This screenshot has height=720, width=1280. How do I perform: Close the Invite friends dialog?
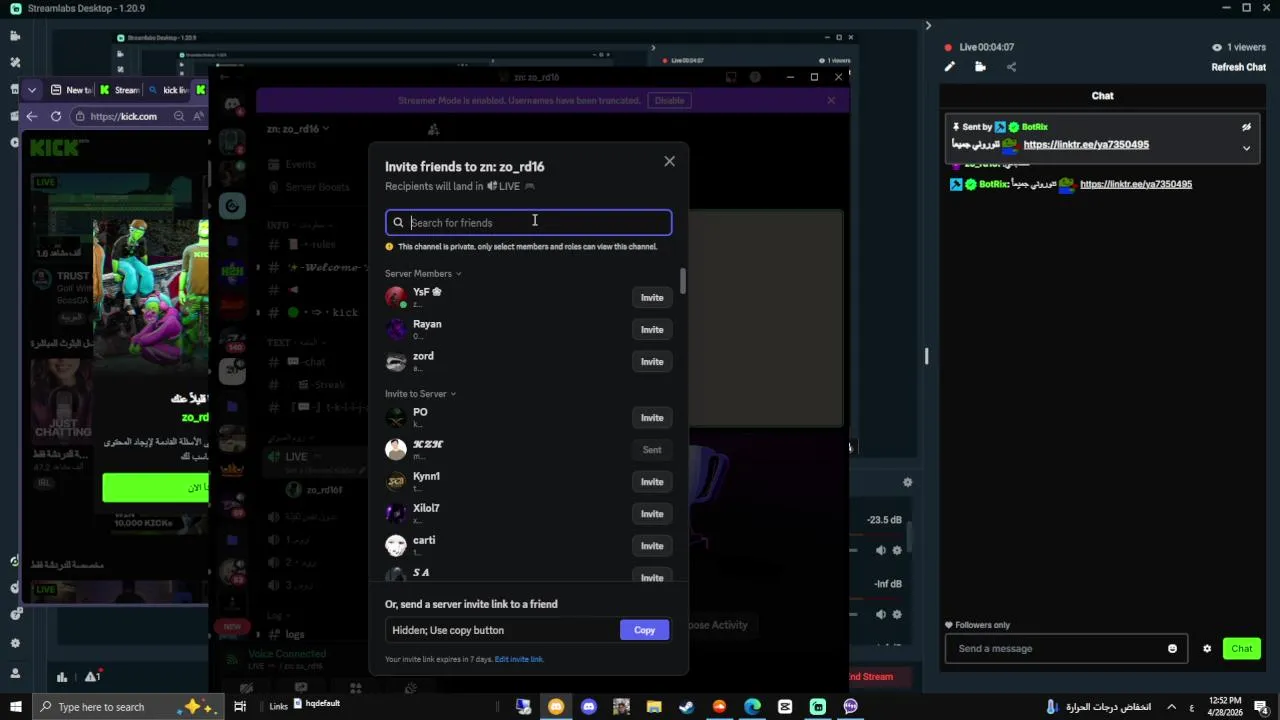[669, 161]
